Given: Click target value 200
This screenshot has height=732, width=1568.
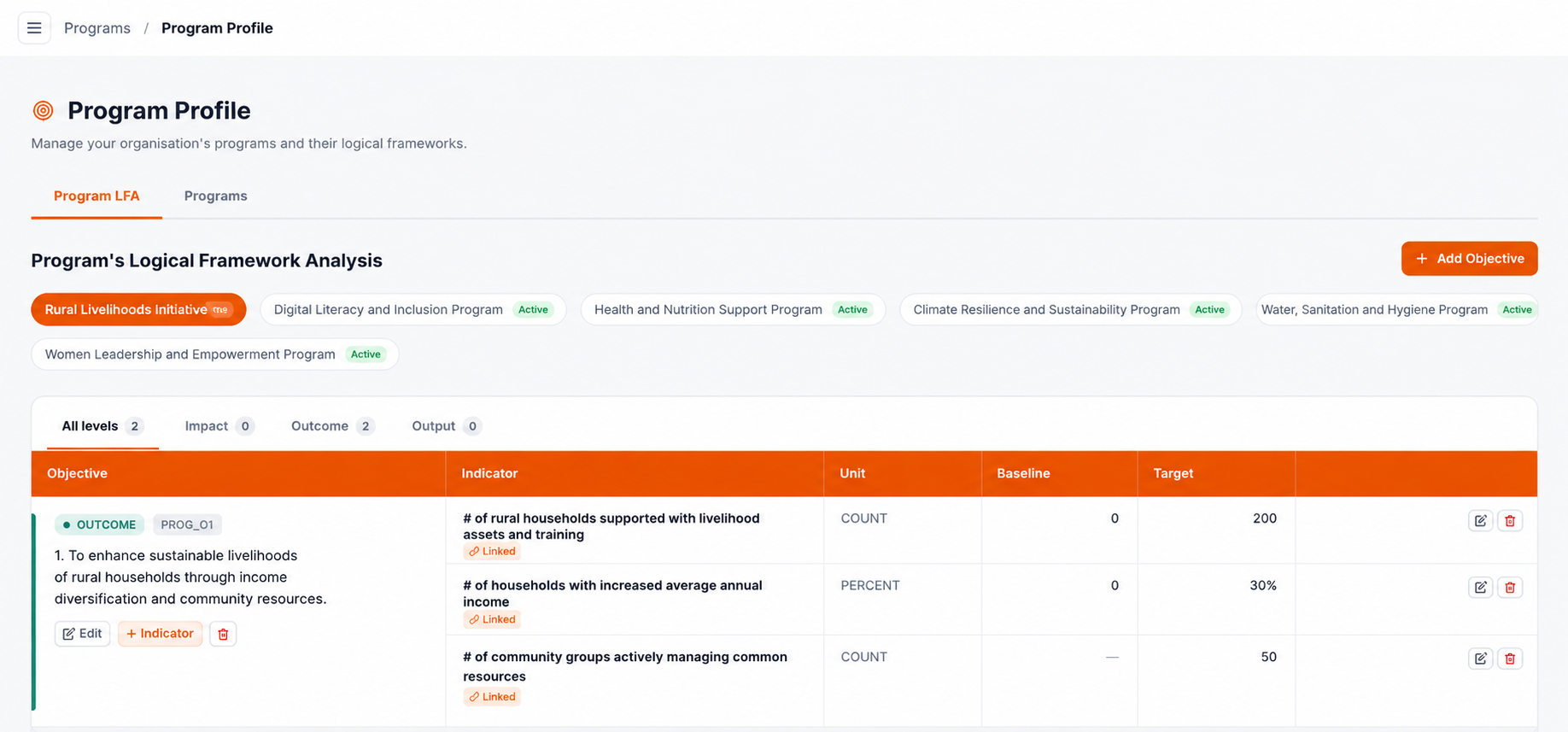Looking at the screenshot, I should pyautogui.click(x=1264, y=518).
